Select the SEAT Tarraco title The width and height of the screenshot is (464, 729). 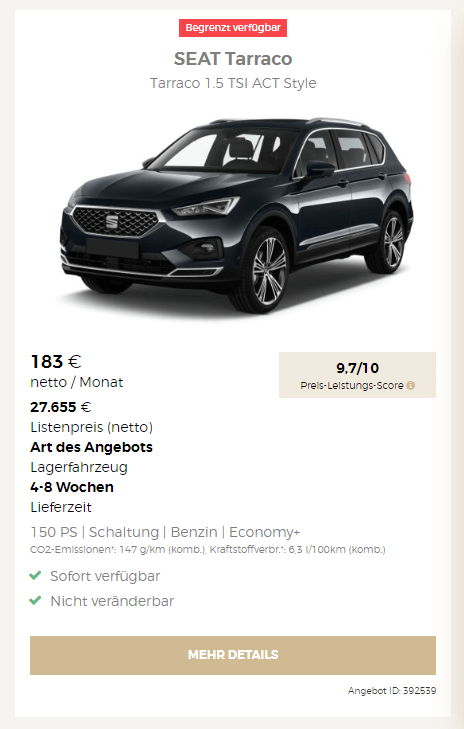233,59
